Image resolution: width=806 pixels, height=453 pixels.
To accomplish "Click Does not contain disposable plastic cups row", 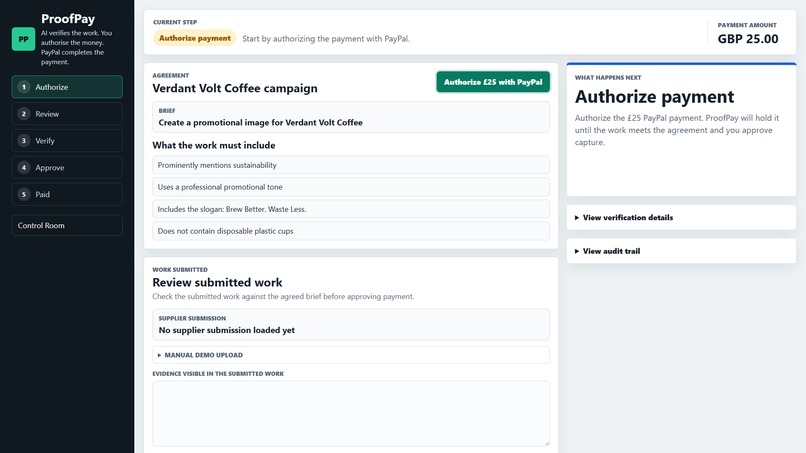I will 351,231.
